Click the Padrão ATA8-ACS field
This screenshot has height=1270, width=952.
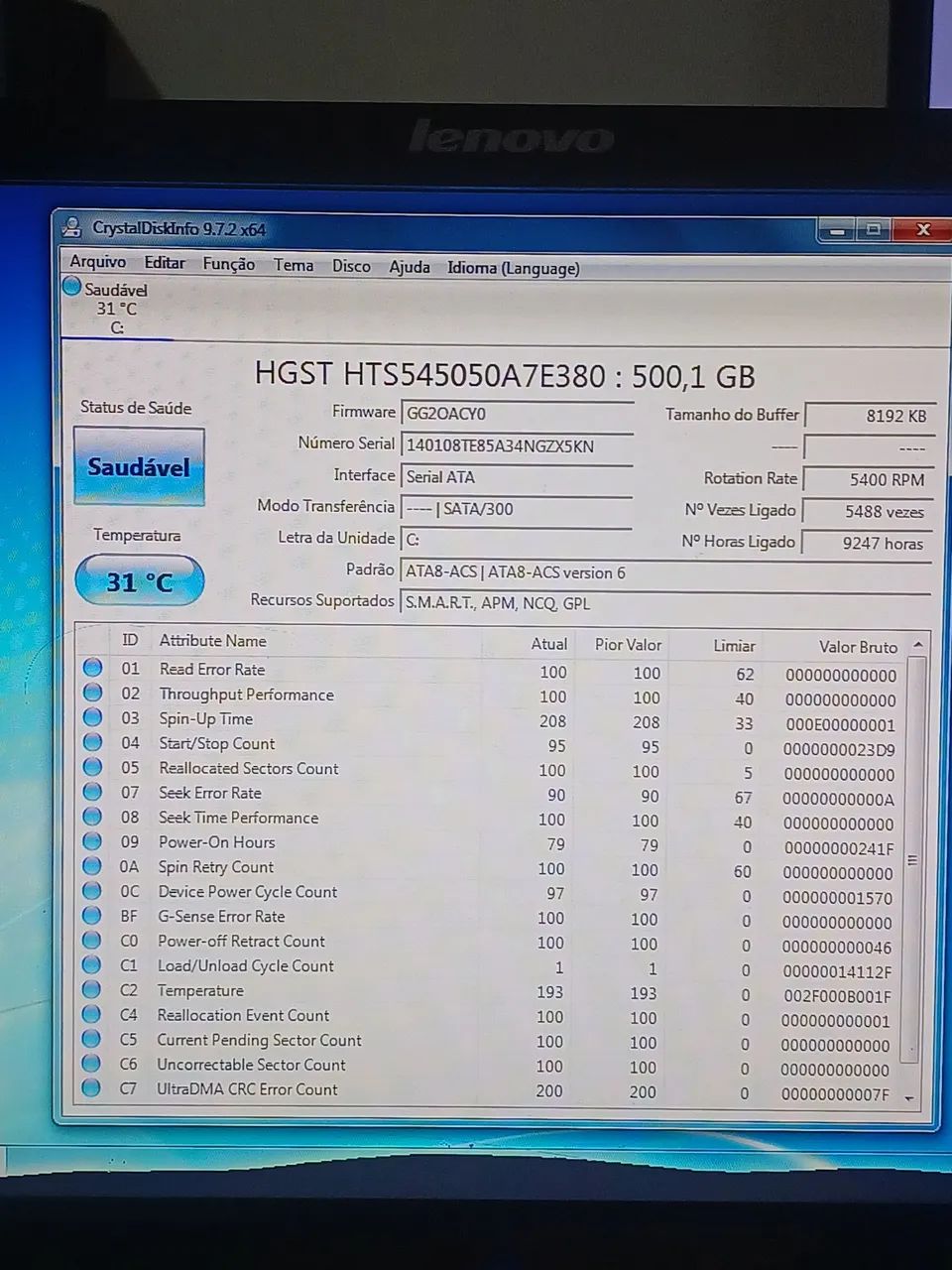pyautogui.click(x=664, y=572)
